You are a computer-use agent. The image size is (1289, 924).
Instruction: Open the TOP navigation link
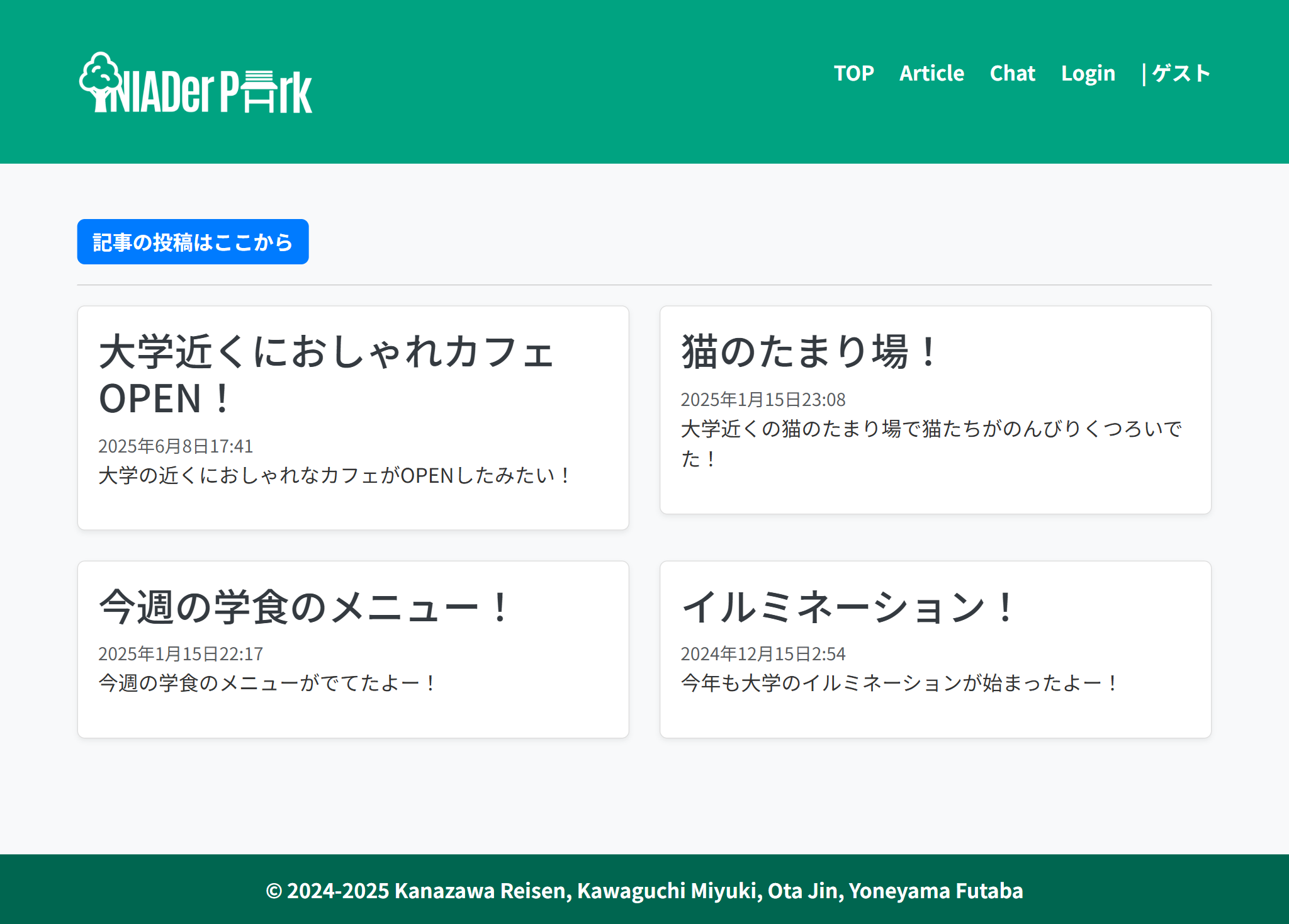coord(853,73)
